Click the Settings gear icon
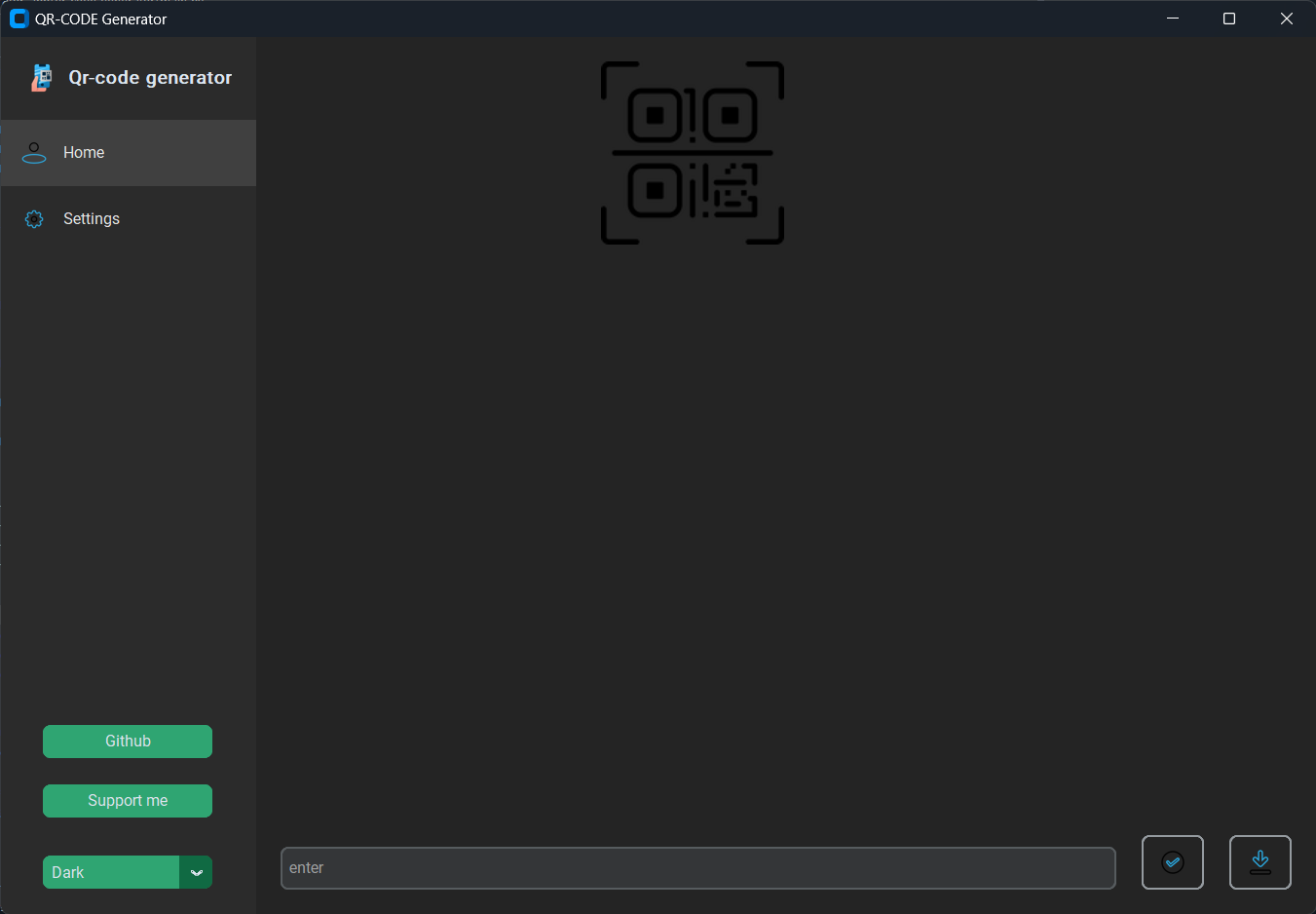The image size is (1316, 914). [x=34, y=219]
